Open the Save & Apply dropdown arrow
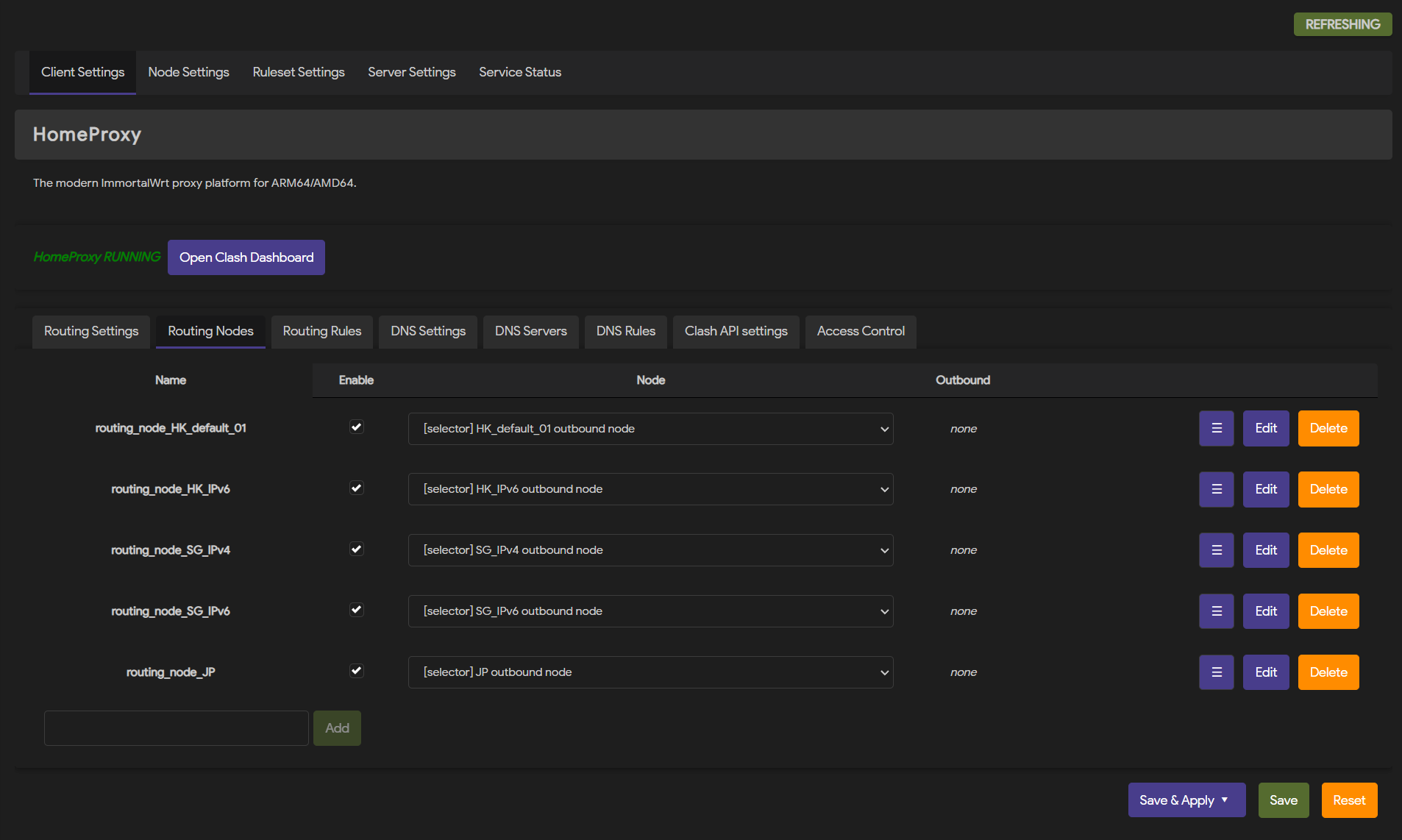Image resolution: width=1402 pixels, height=840 pixels. tap(1225, 800)
